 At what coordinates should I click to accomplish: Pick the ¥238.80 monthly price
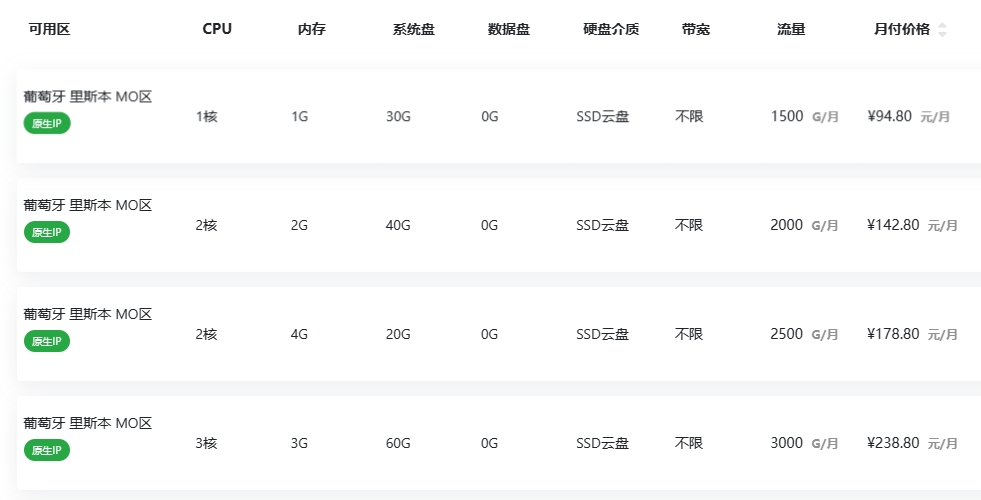893,443
